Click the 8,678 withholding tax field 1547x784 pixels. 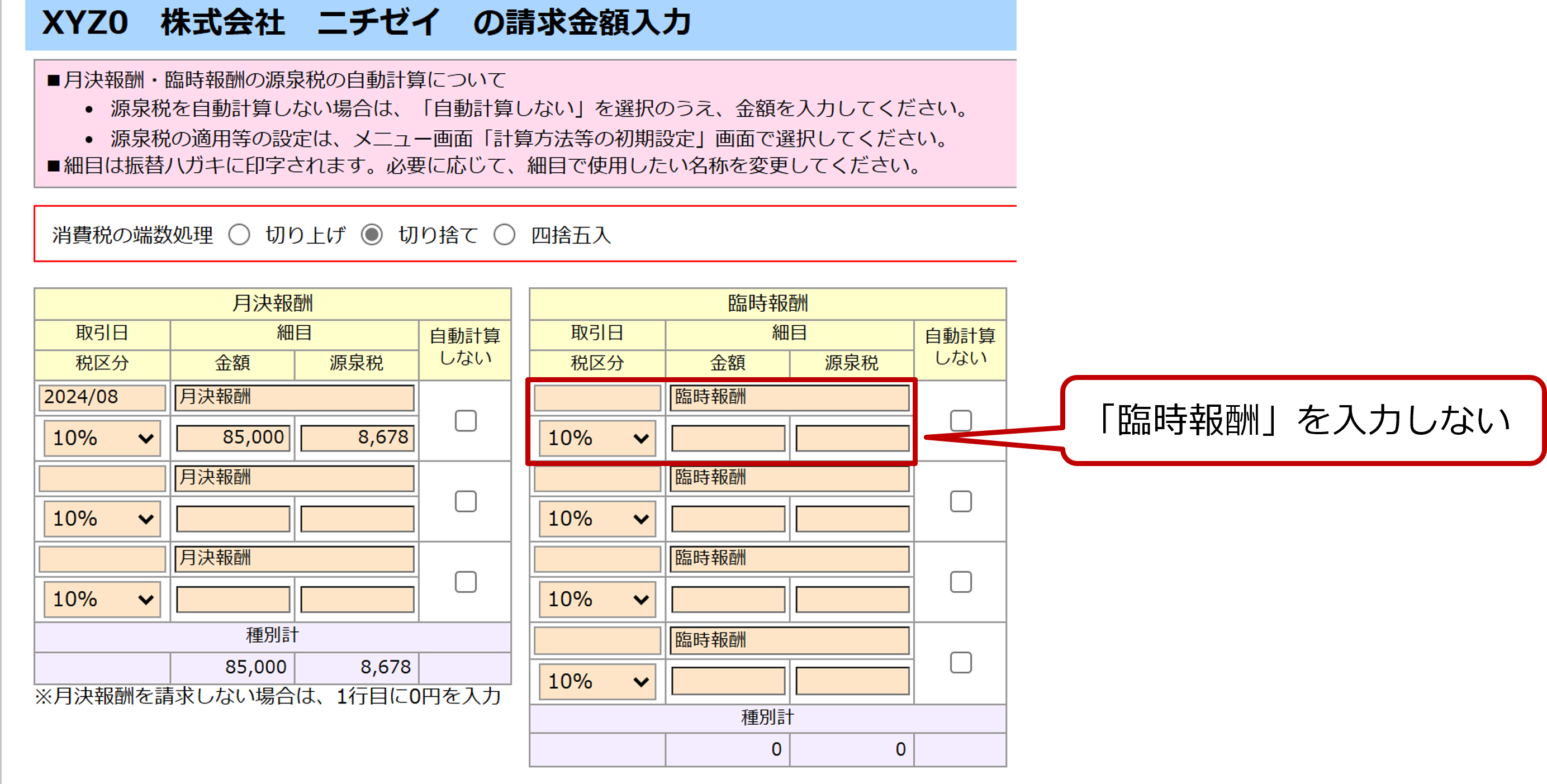tap(357, 438)
